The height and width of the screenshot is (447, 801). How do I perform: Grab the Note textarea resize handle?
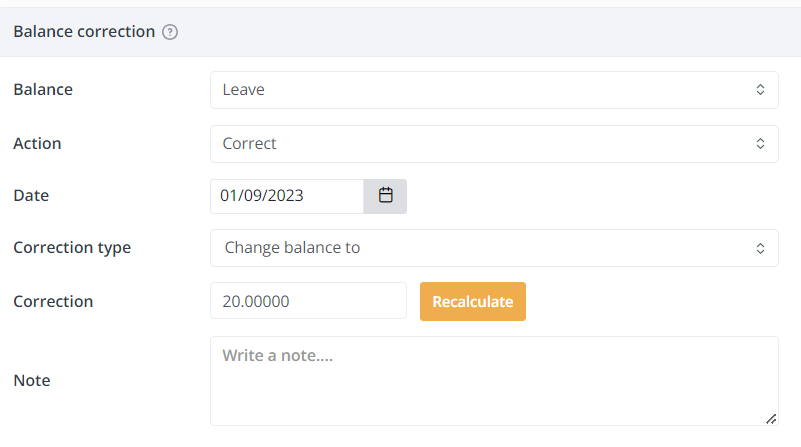click(771, 419)
